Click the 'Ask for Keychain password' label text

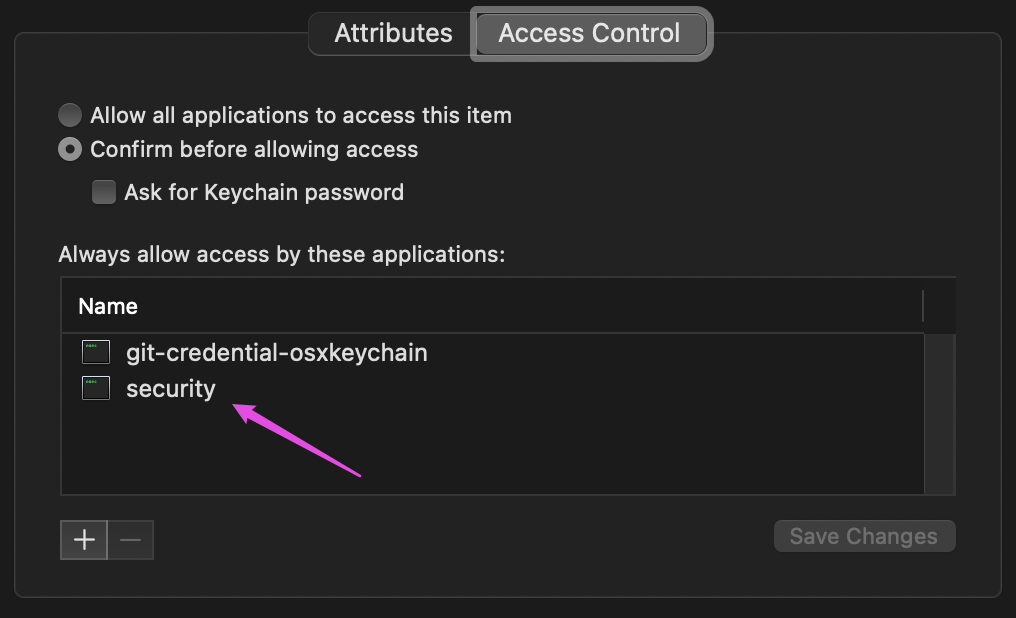(264, 192)
